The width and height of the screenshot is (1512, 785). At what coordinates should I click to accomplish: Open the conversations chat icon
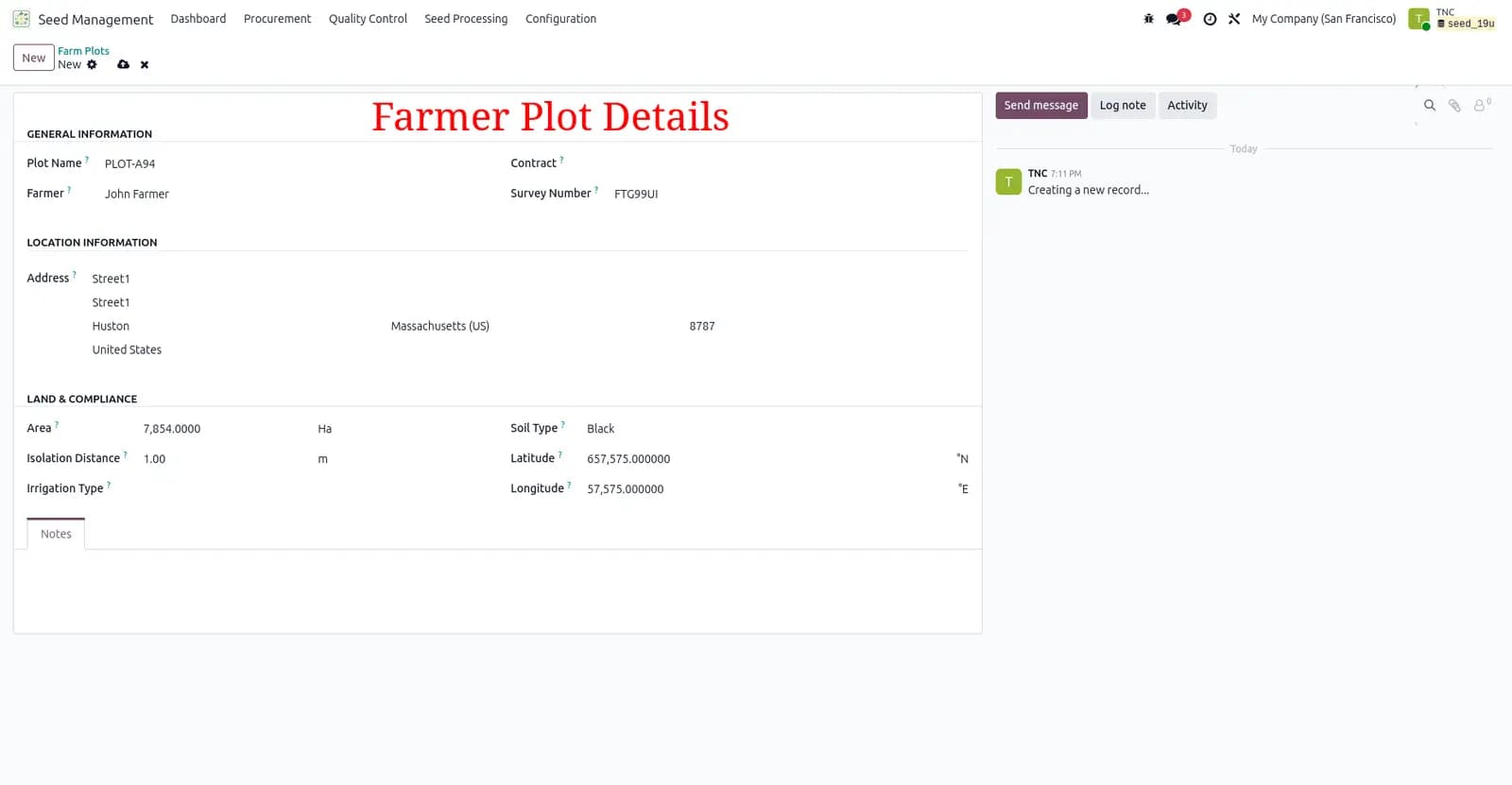(1175, 19)
